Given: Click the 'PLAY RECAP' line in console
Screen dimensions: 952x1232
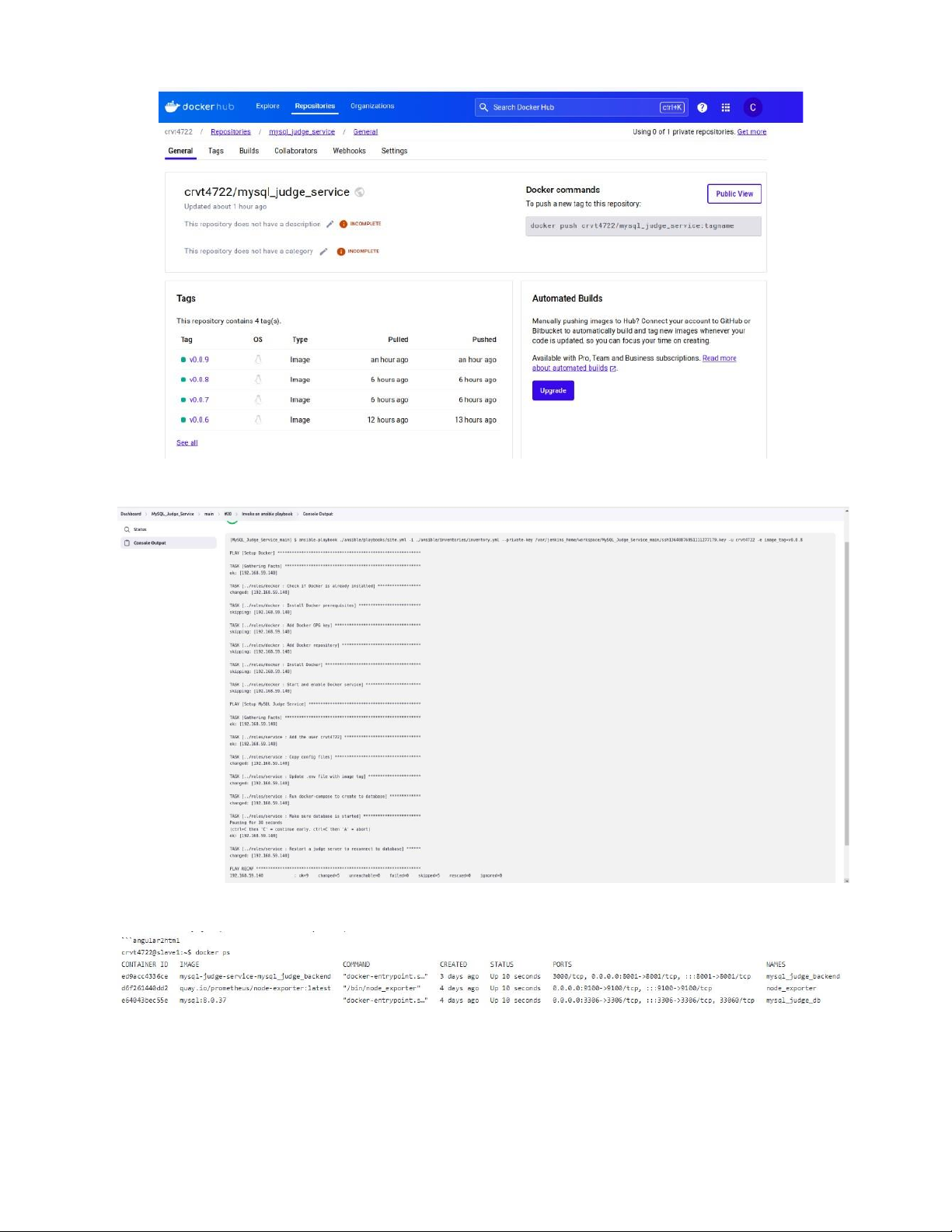Looking at the screenshot, I should pyautogui.click(x=325, y=868).
